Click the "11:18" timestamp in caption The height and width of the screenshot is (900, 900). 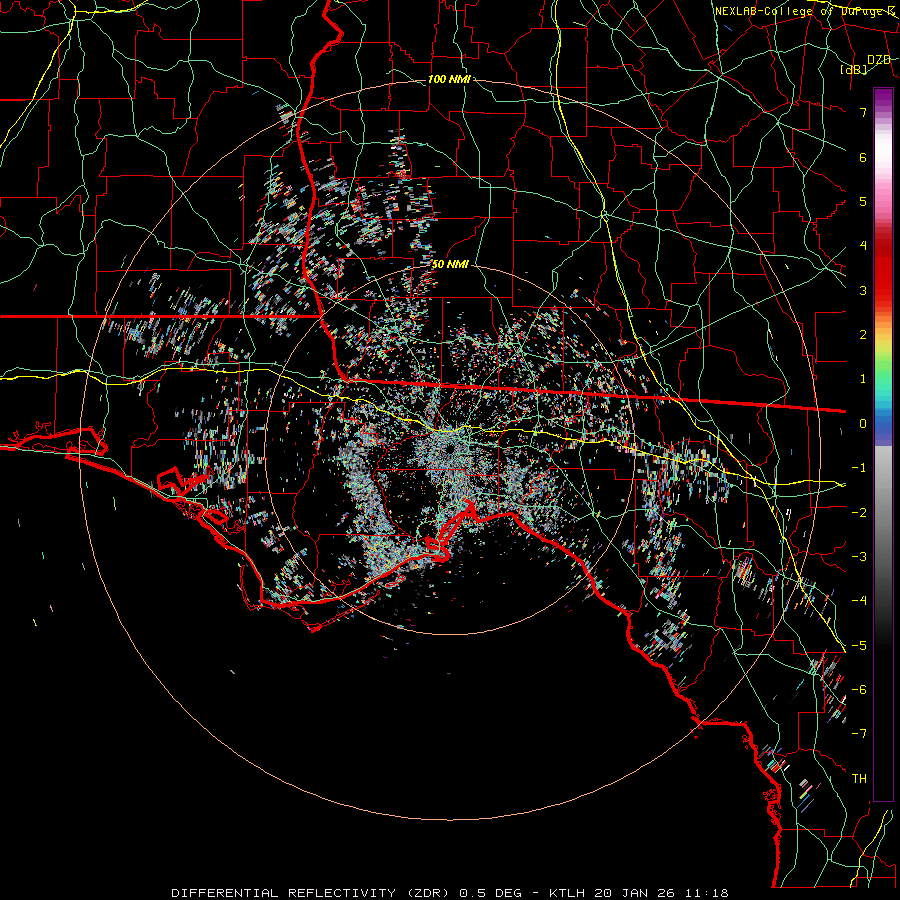[x=709, y=893]
